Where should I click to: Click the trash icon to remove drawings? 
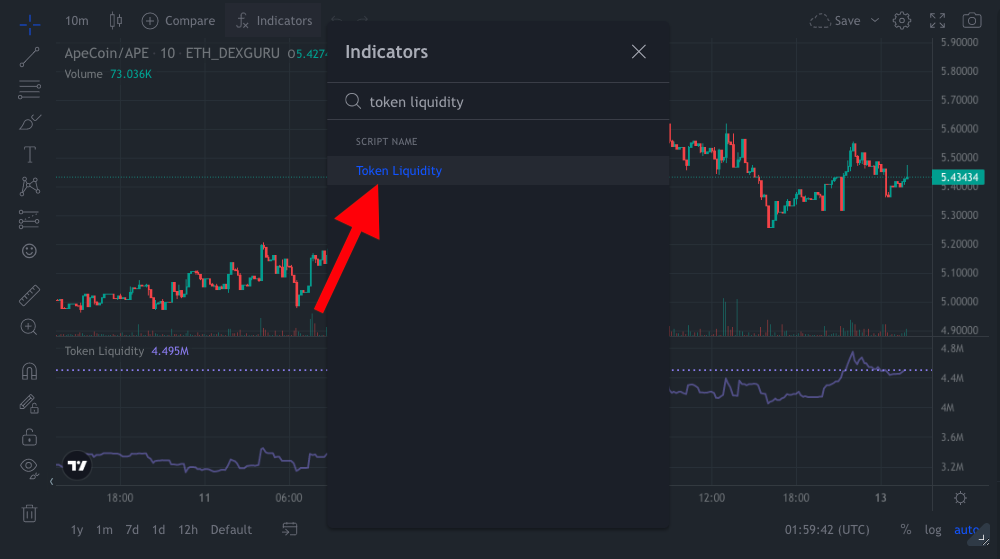tap(30, 513)
